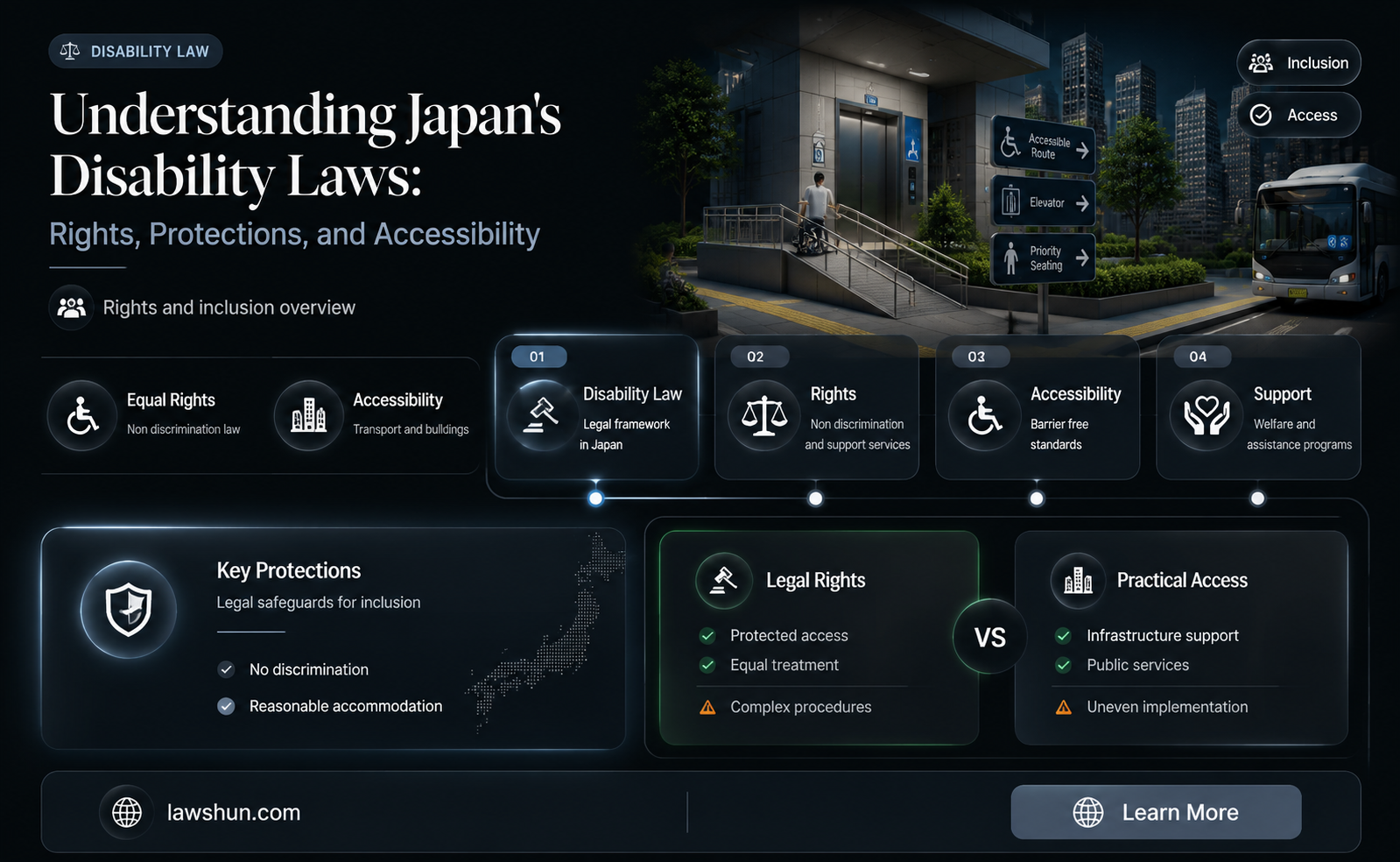Click the Key Protections heading

[x=289, y=571]
